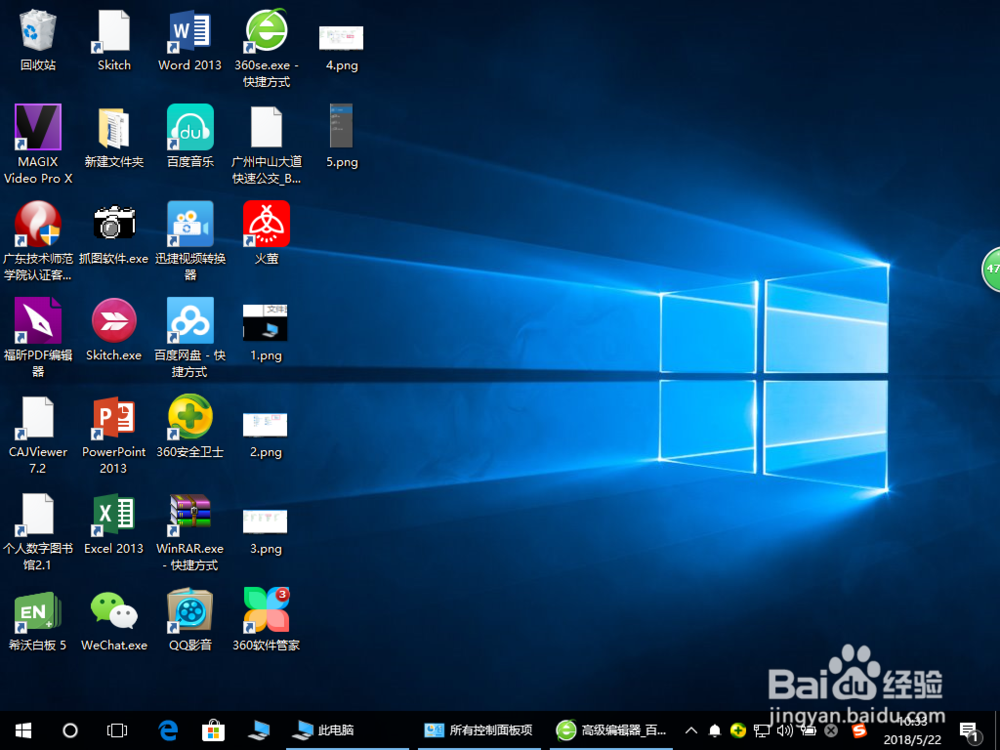Select the 新建文件夹 folder
The width and height of the screenshot is (1000, 750).
(114, 136)
